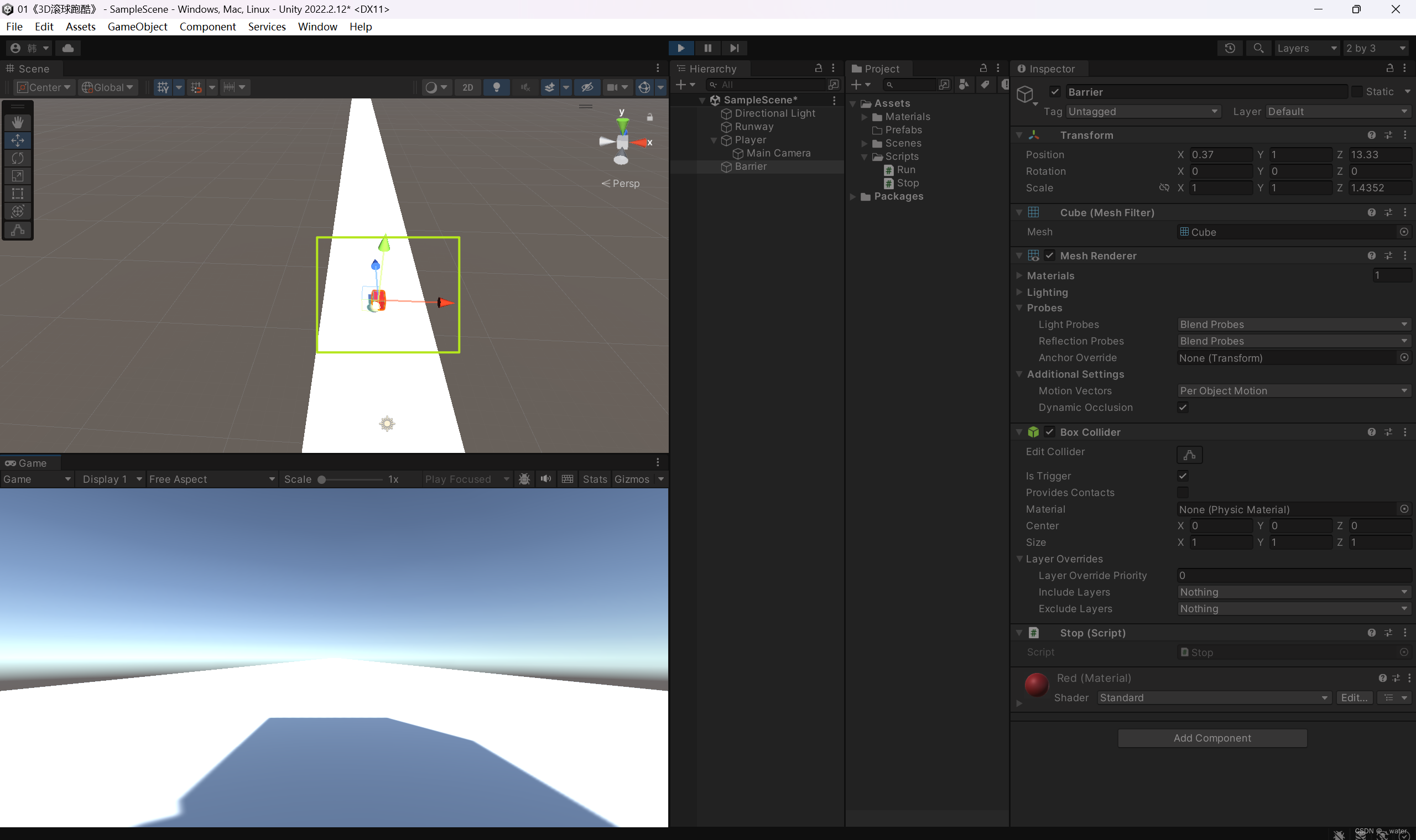Open the cloud services icon
Screen dimensions: 1416x840
click(x=68, y=48)
